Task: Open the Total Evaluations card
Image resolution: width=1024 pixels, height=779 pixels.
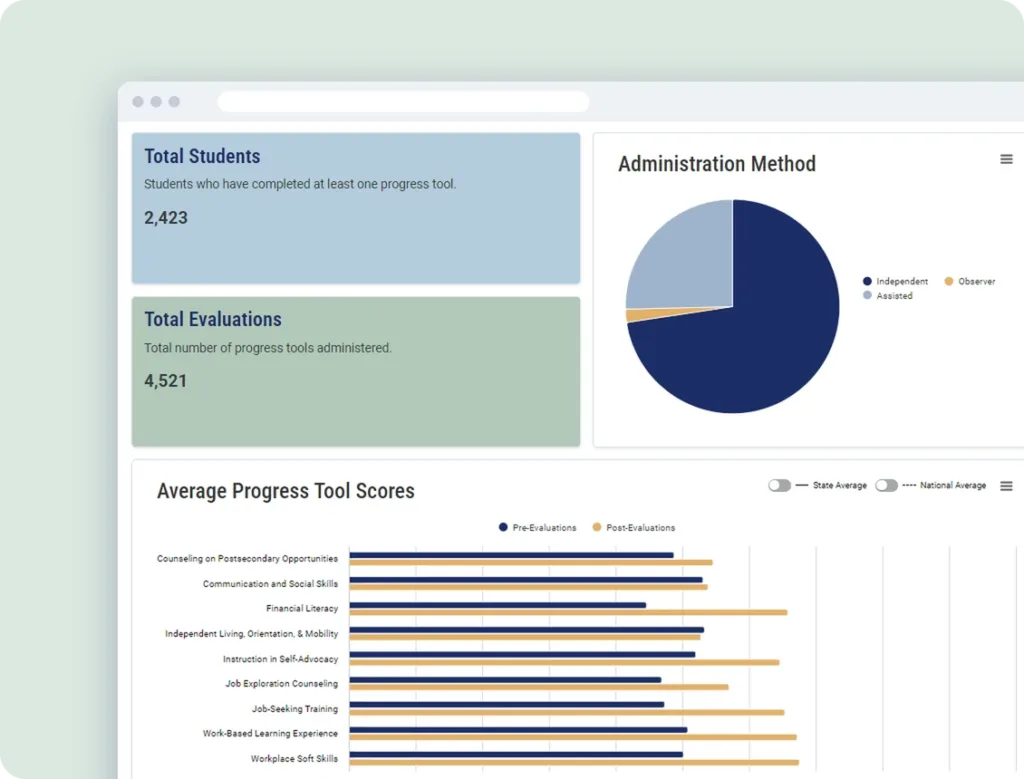Action: click(356, 372)
